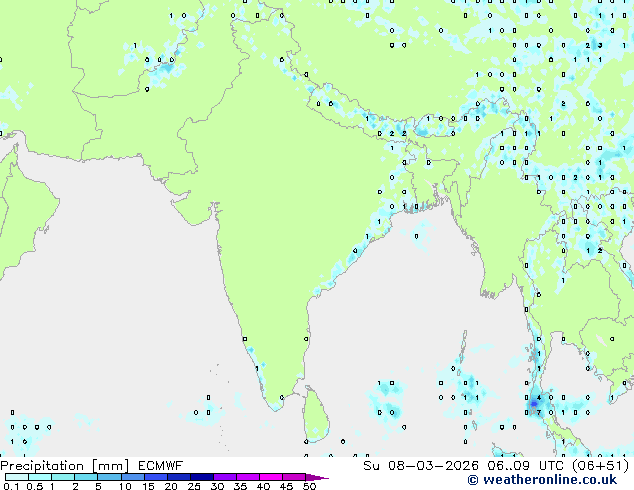Click the legend value label '10'

[x=125, y=486]
